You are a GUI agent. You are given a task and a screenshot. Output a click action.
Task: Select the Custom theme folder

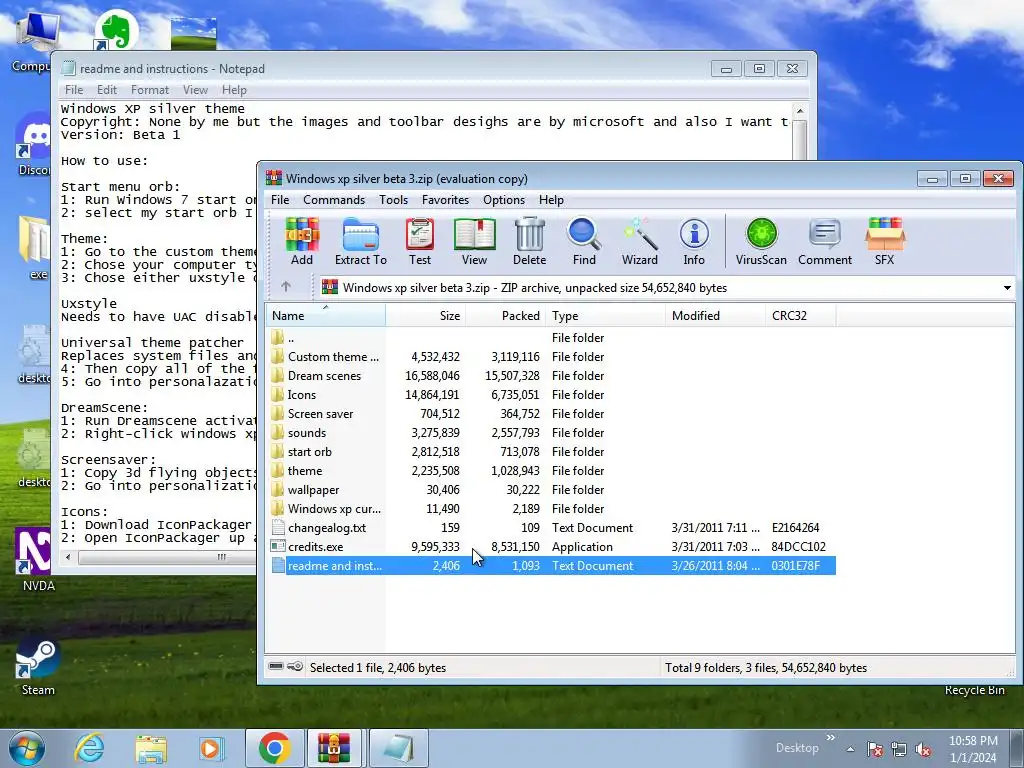click(x=551, y=357)
